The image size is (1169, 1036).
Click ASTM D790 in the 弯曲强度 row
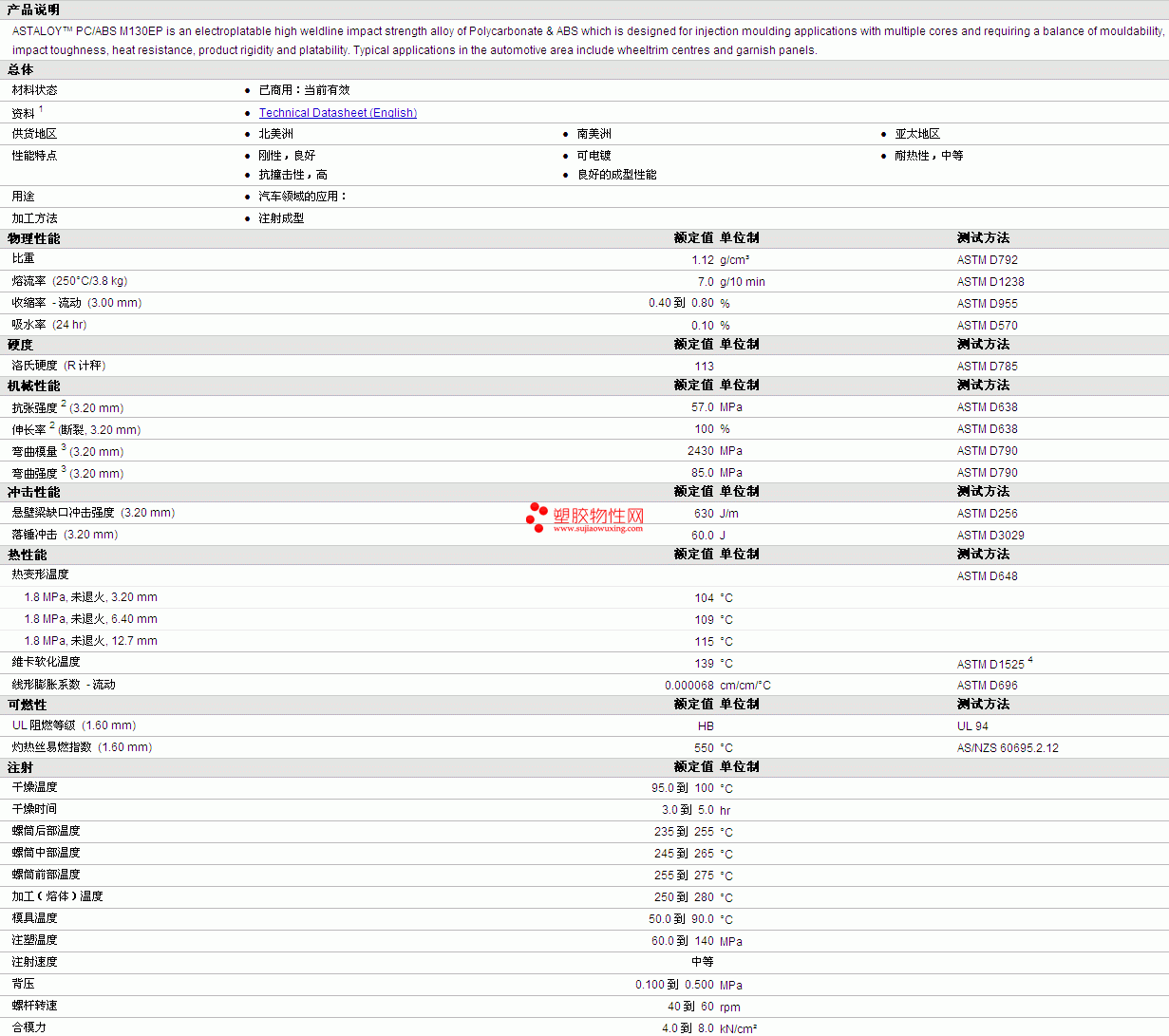(x=987, y=473)
